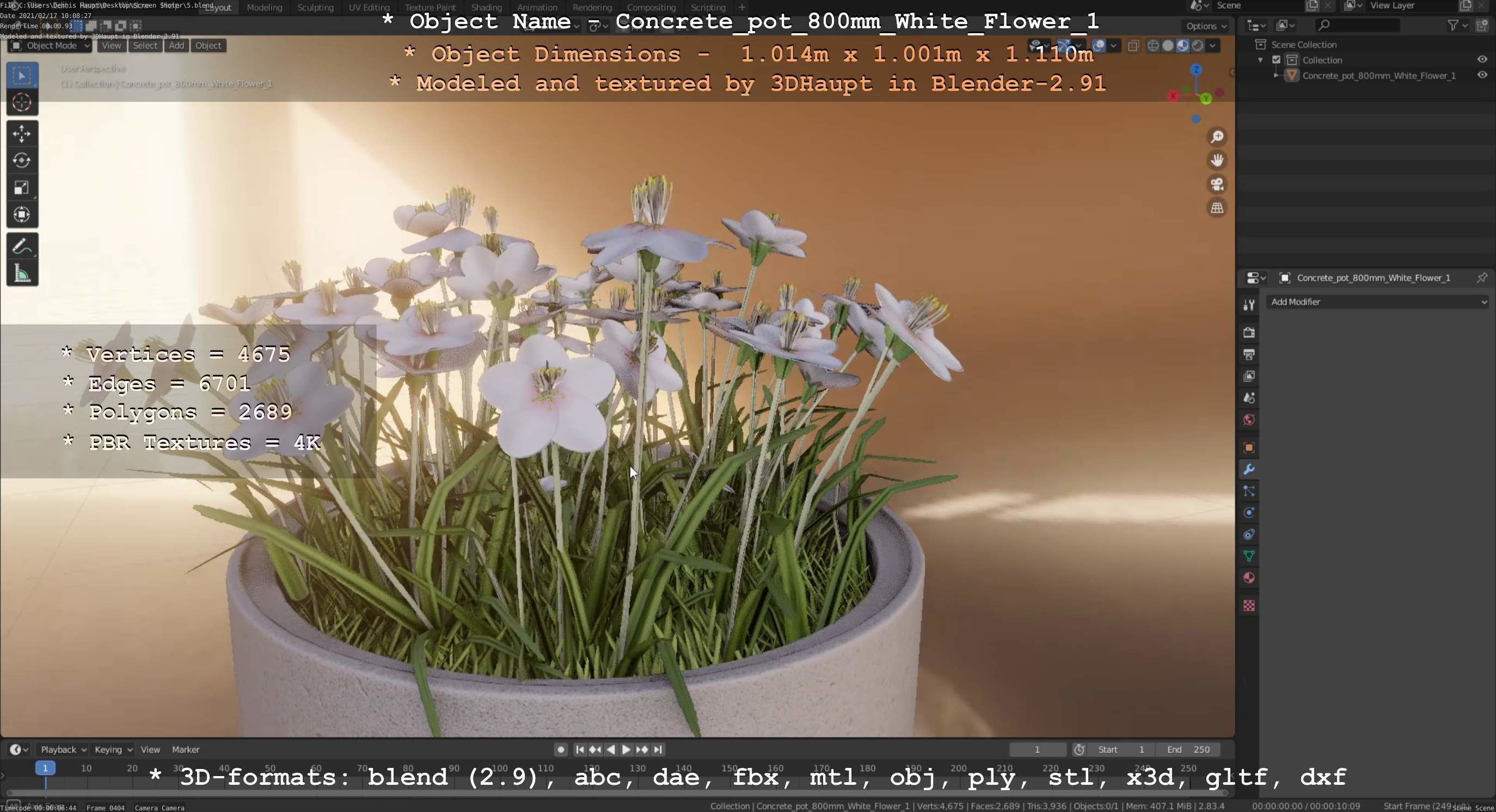Image resolution: width=1496 pixels, height=812 pixels.
Task: Open the UV Editing workspace tab
Action: point(369,8)
